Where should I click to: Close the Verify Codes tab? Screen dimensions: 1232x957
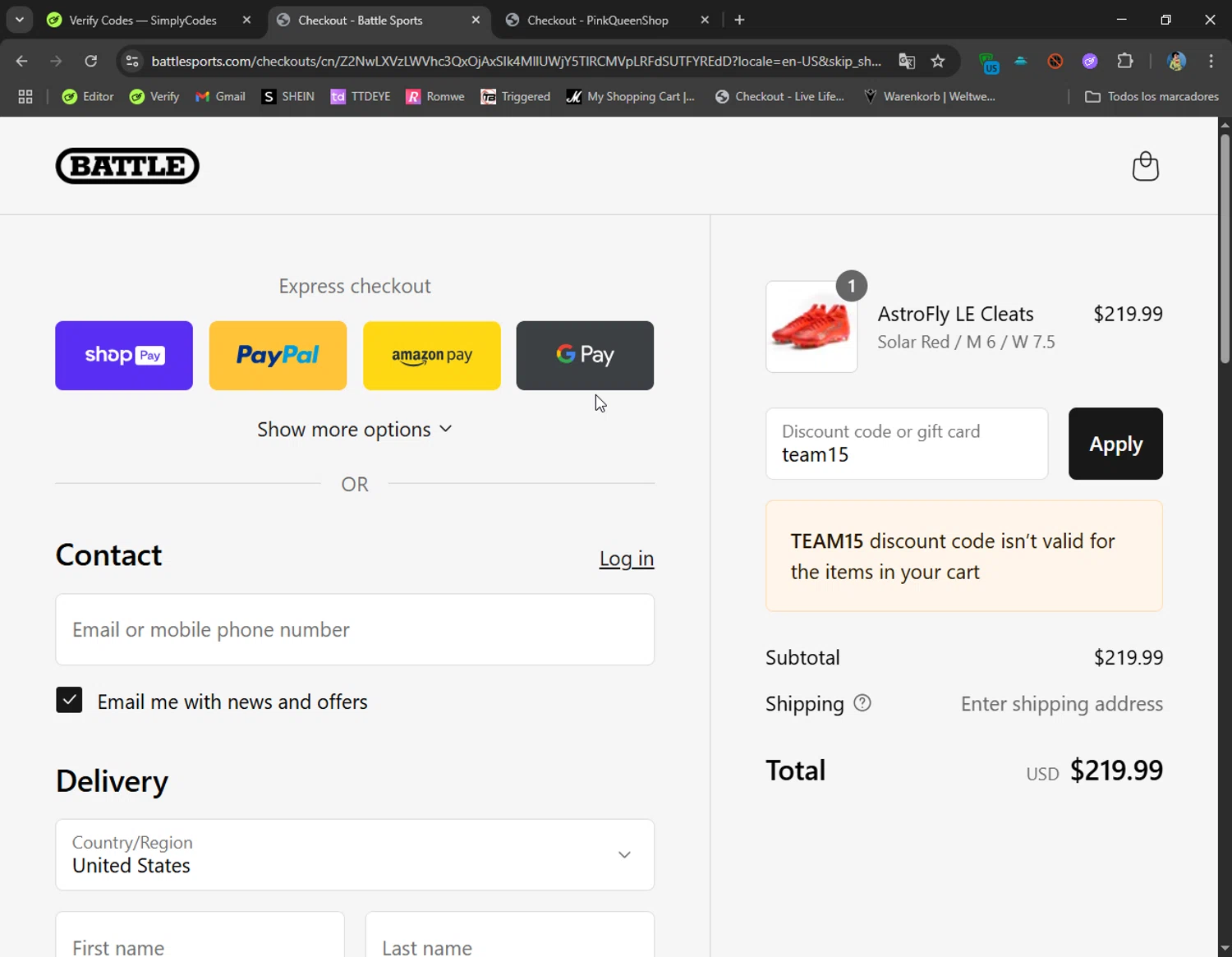(x=246, y=20)
